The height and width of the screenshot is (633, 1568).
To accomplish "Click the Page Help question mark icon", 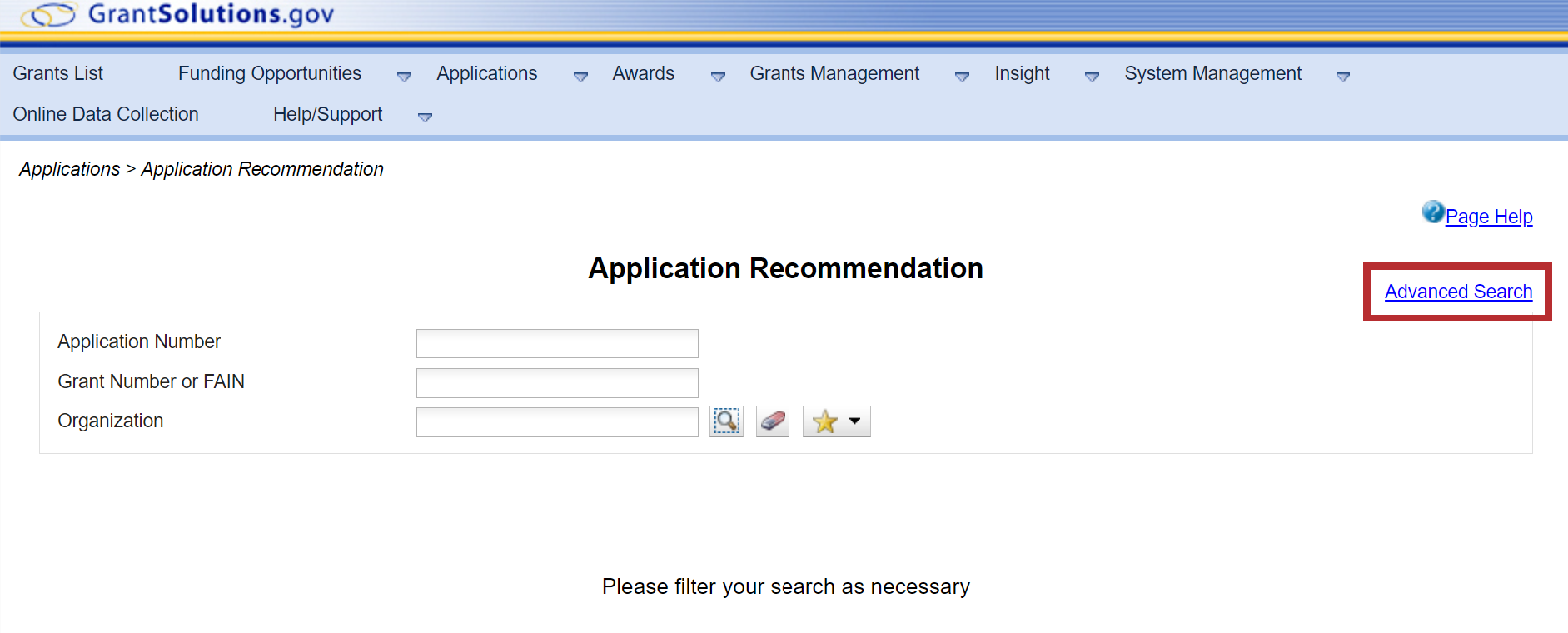I will point(1432,212).
